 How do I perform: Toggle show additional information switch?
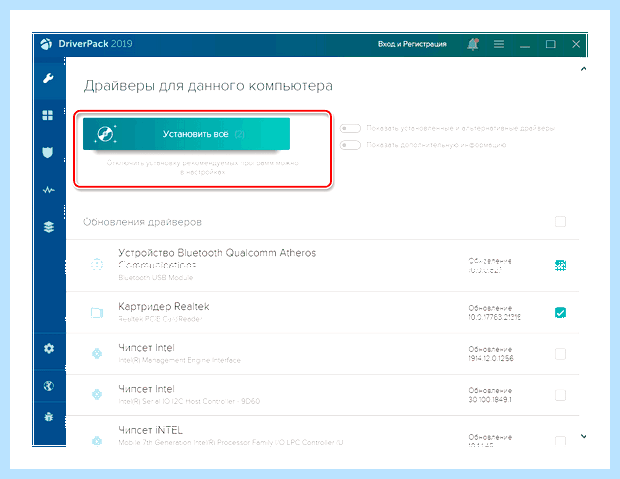[x=350, y=145]
